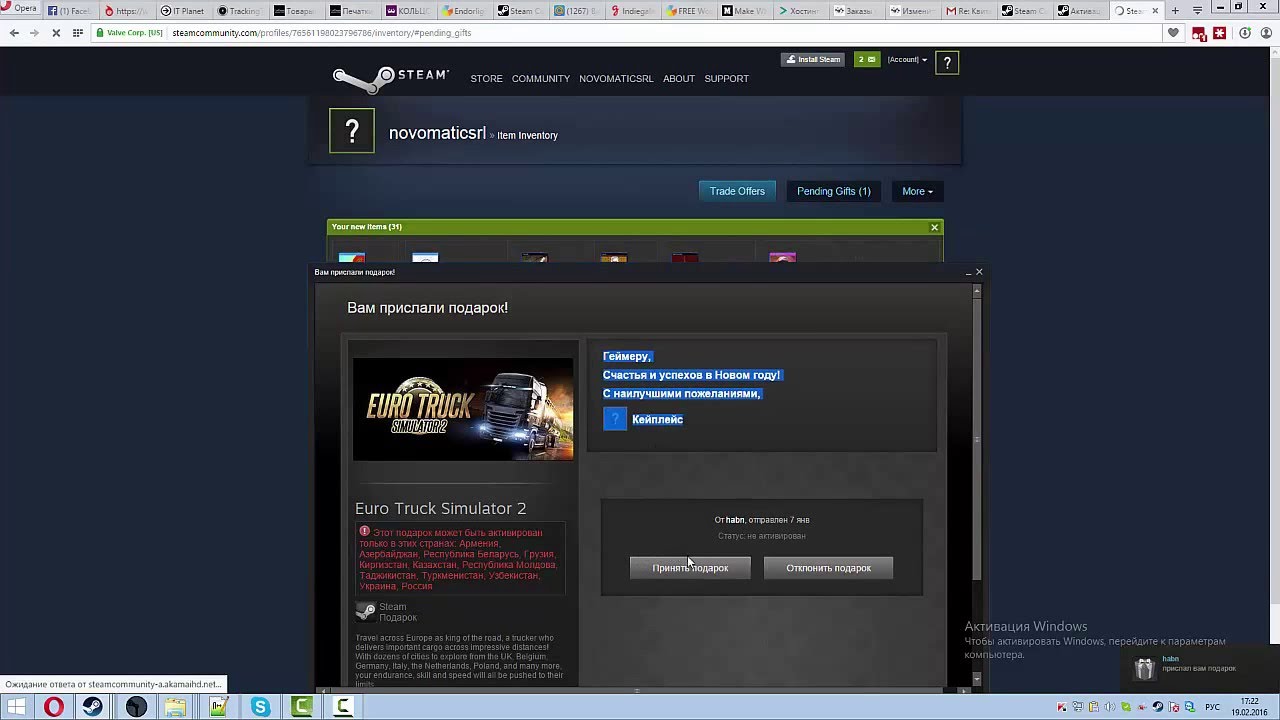Expand the Account dropdown
1280x720 pixels.
(907, 60)
